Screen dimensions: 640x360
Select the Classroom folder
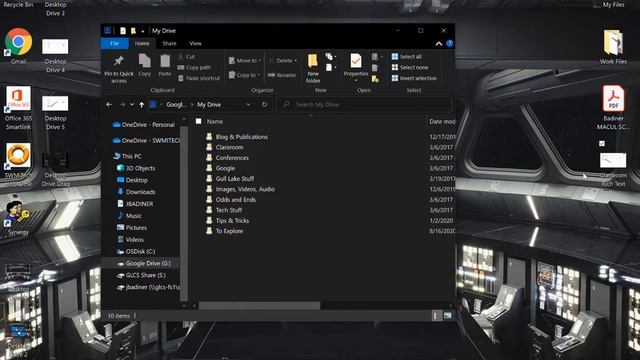[225, 147]
